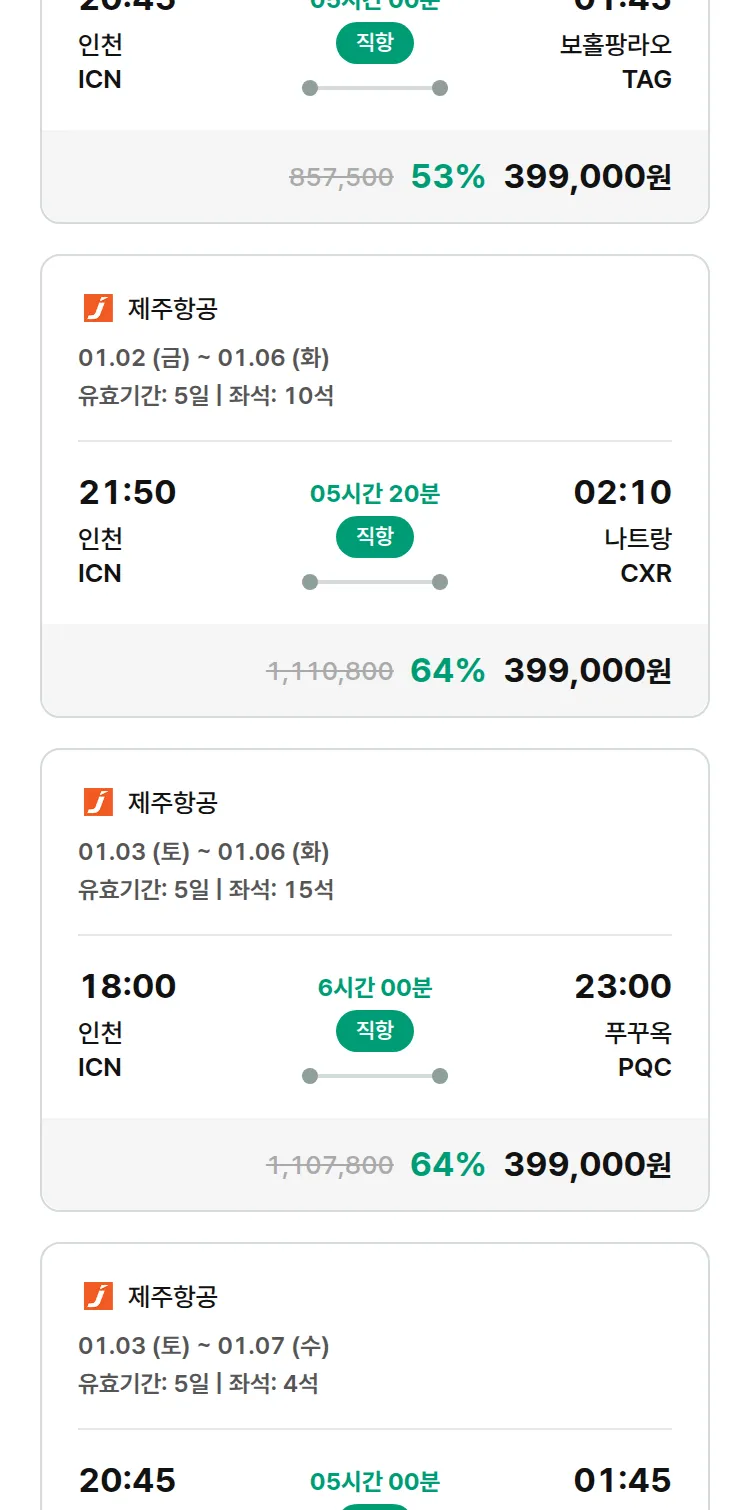The width and height of the screenshot is (750, 1510).
Task: Click the 01.03 (토) ~ 01.07 (수) date range
Action: 204,1346
